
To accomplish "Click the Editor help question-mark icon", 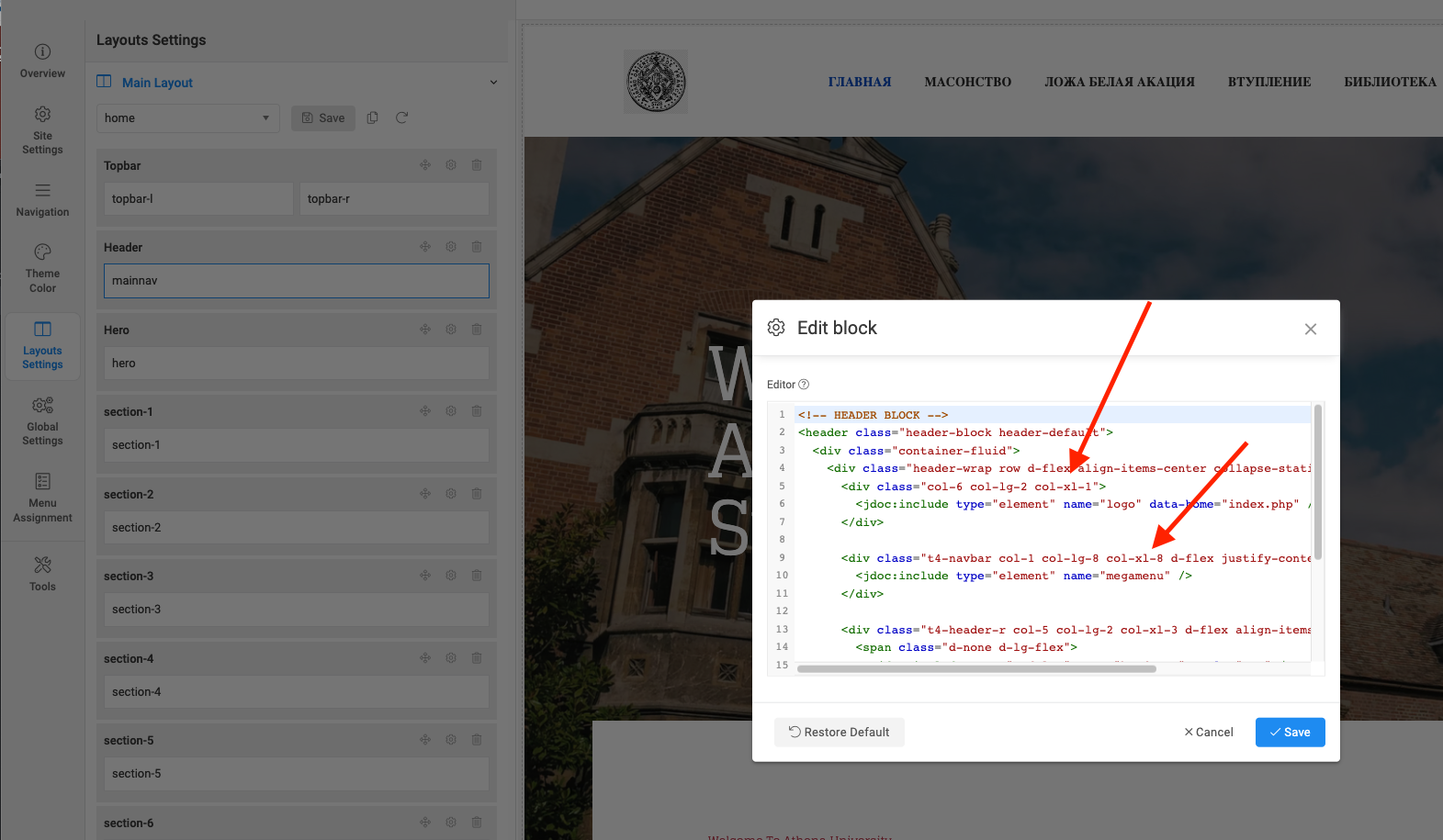I will 804,385.
